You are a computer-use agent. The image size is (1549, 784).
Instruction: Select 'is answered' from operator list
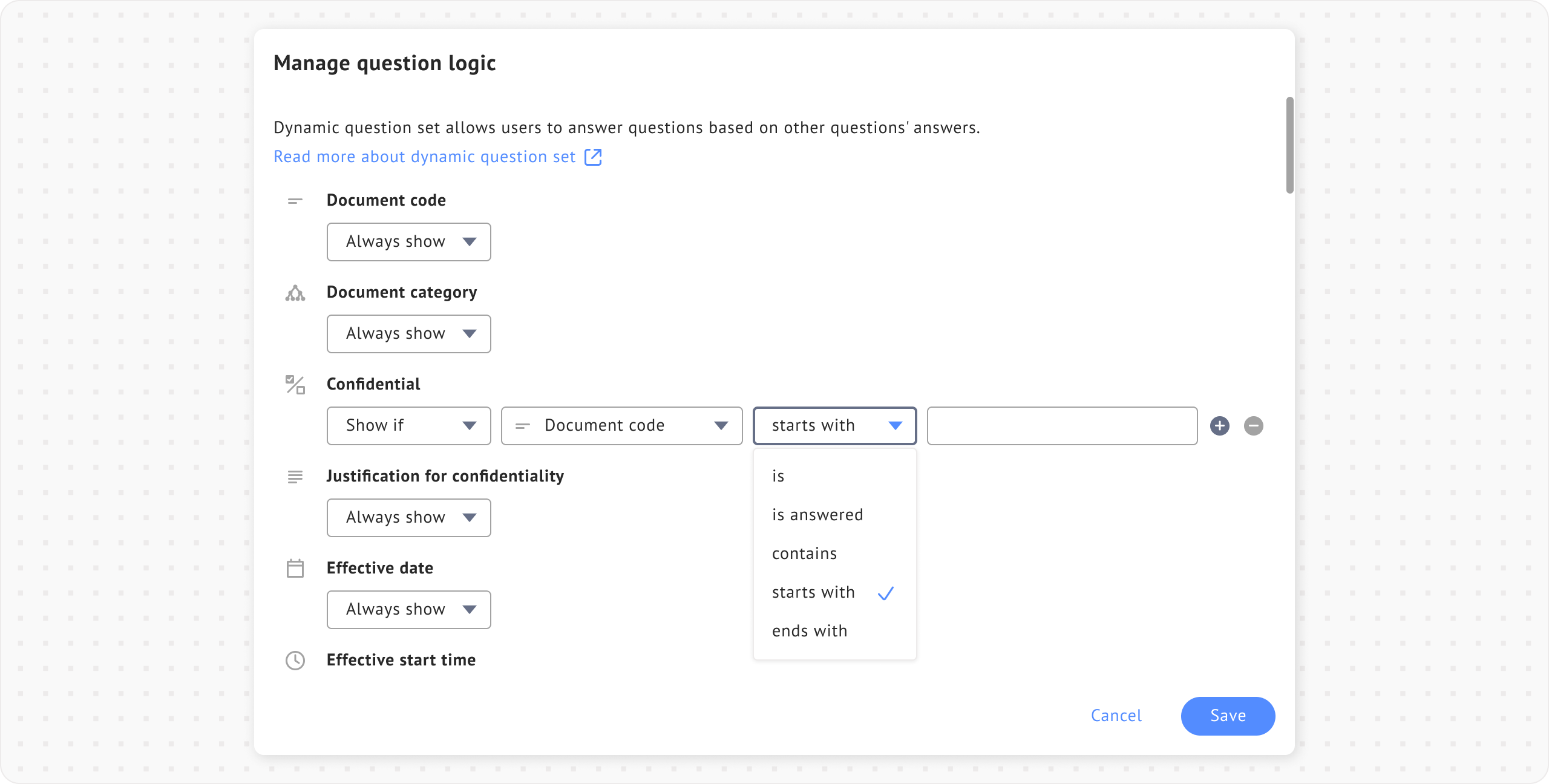817,515
